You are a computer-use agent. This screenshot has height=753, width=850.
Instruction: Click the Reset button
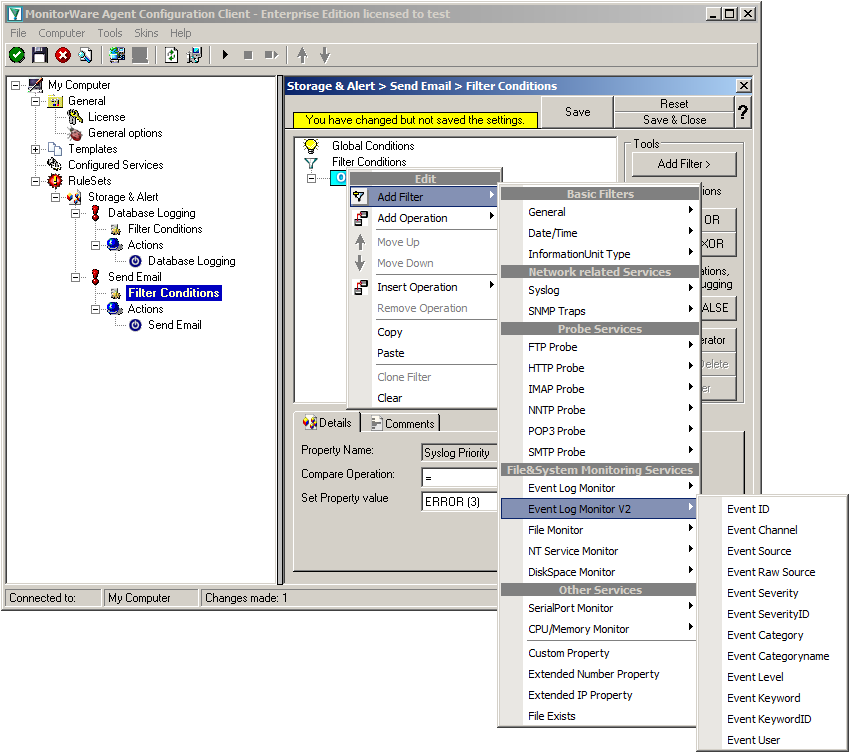pos(674,104)
